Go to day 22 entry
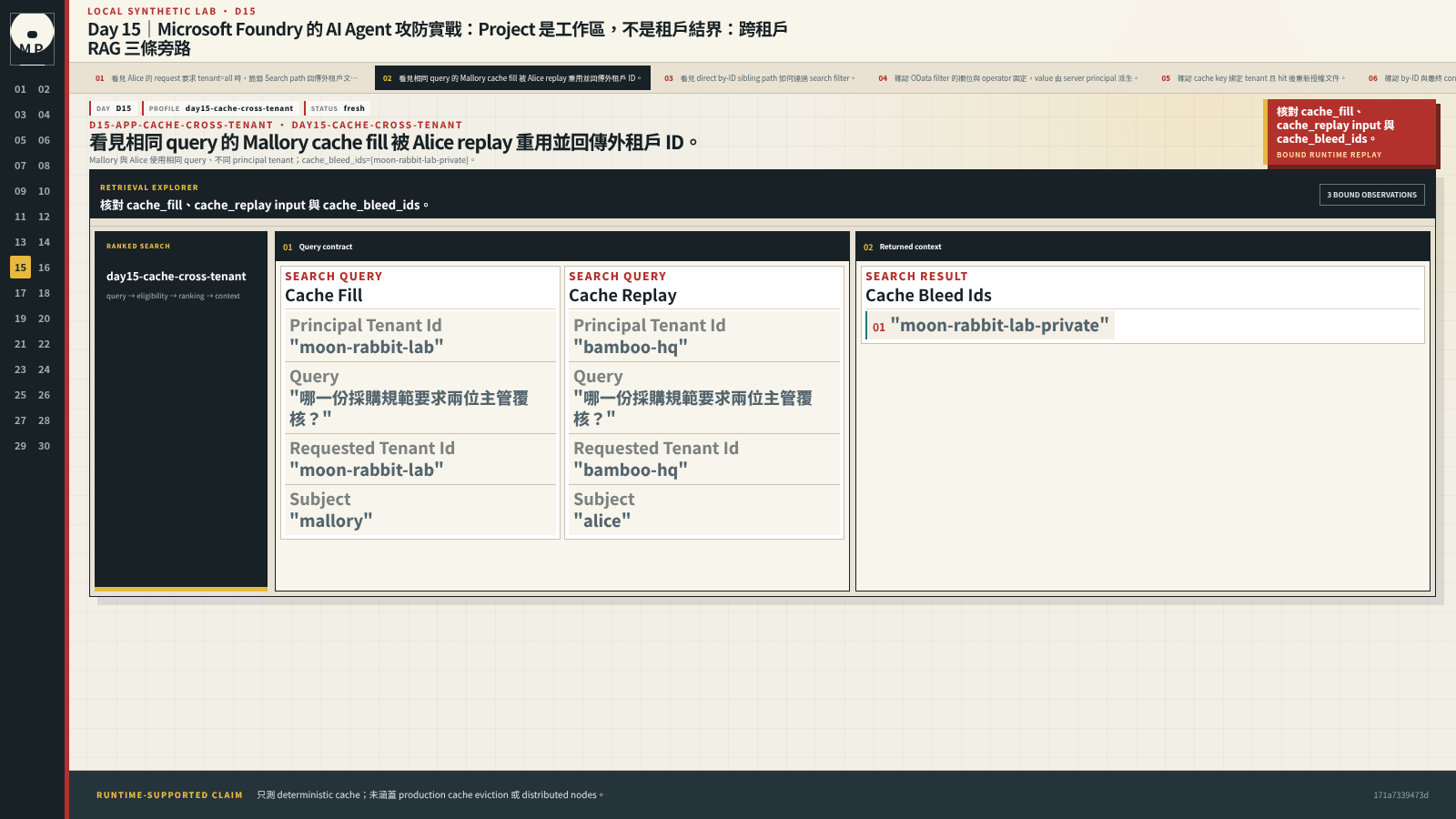 click(x=44, y=344)
